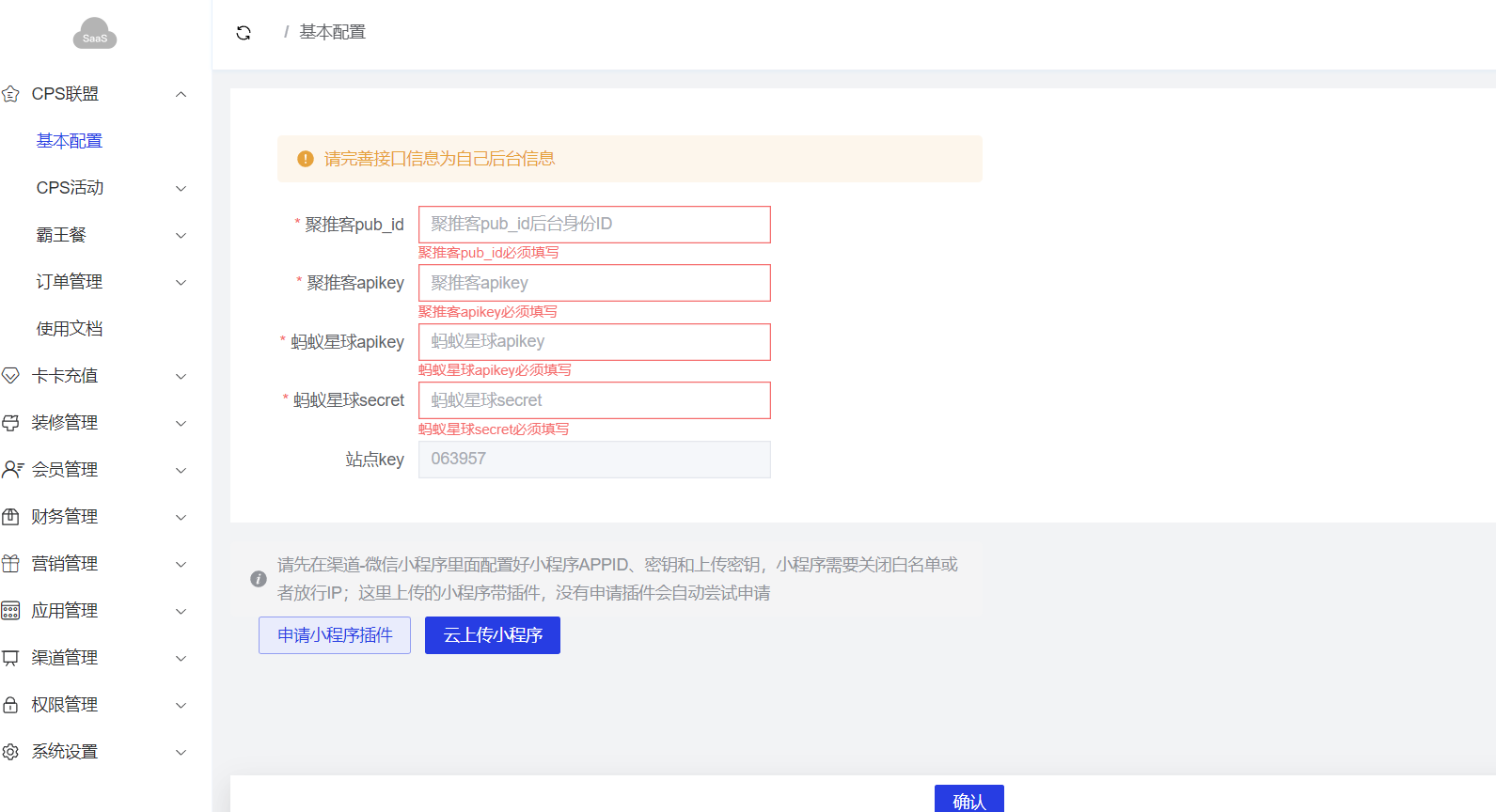The height and width of the screenshot is (812, 1496).
Task: Select the CPS联盟 top menu label
Action: pyautogui.click(x=65, y=94)
